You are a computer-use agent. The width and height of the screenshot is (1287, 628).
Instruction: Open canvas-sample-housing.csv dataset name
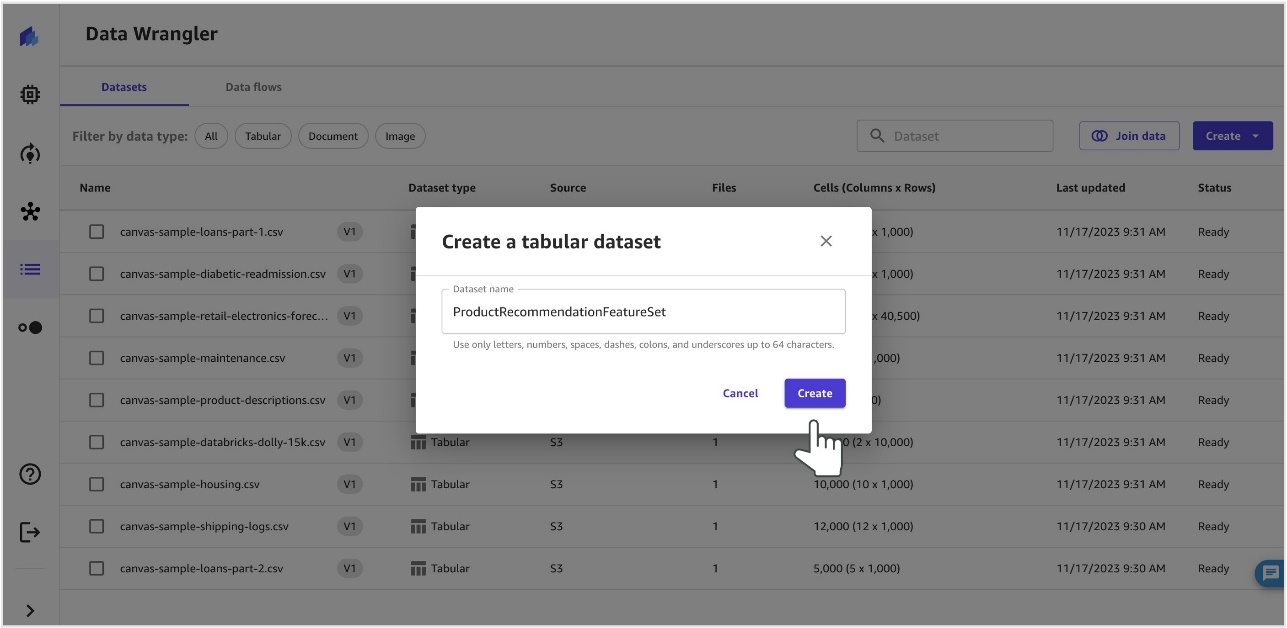click(190, 484)
